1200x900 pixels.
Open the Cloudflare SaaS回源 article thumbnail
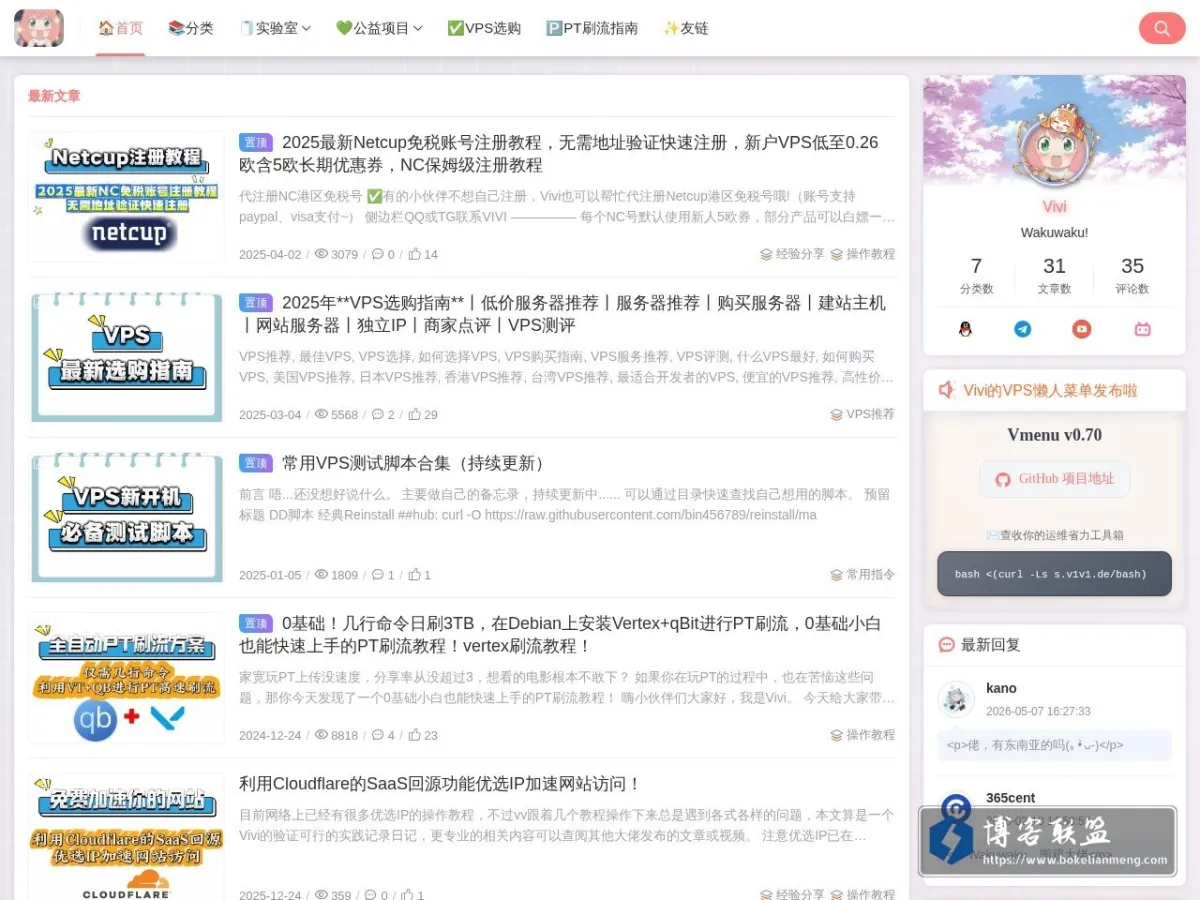(126, 836)
